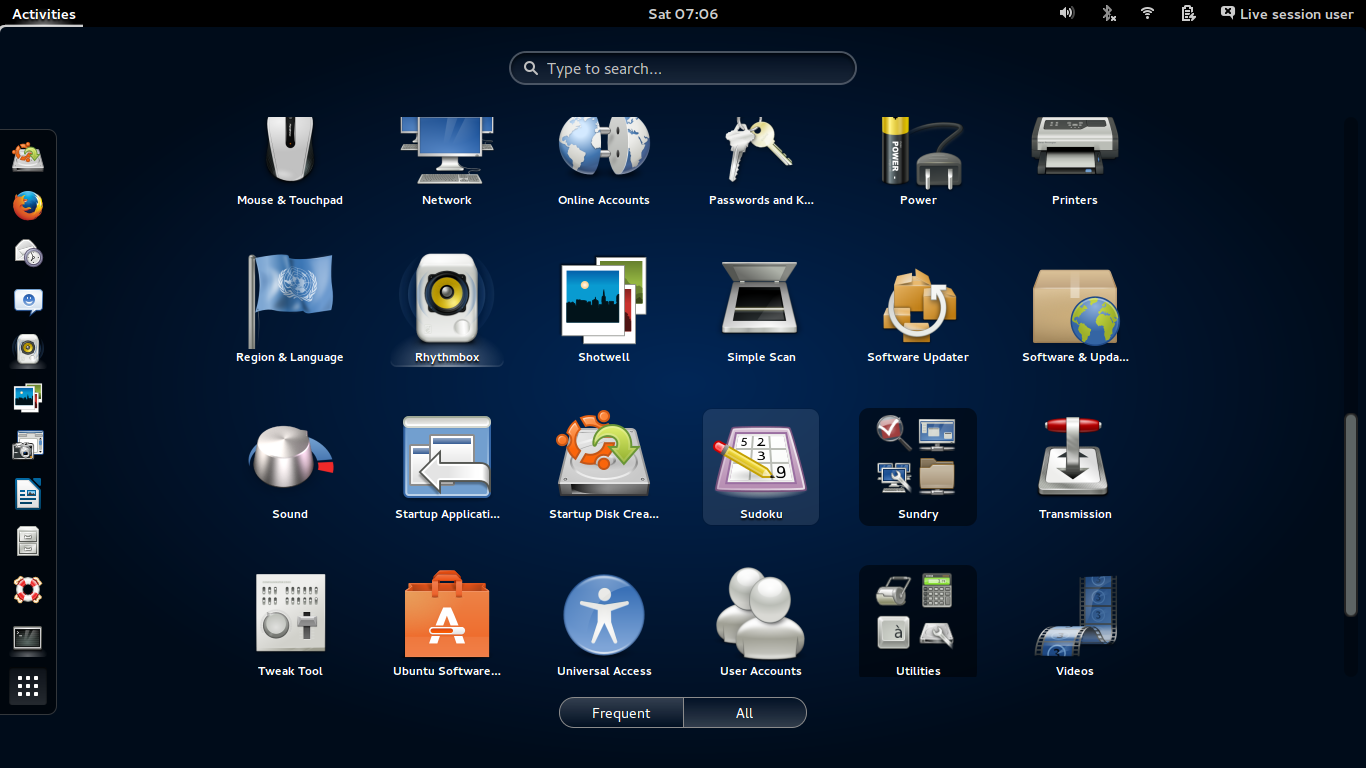Open Evolution mail from the dash
Screen dimensions: 1366x768
click(x=28, y=253)
